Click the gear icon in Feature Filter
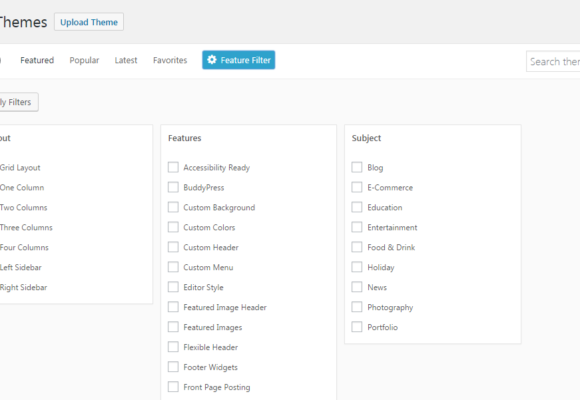The width and height of the screenshot is (580, 400). 212,60
